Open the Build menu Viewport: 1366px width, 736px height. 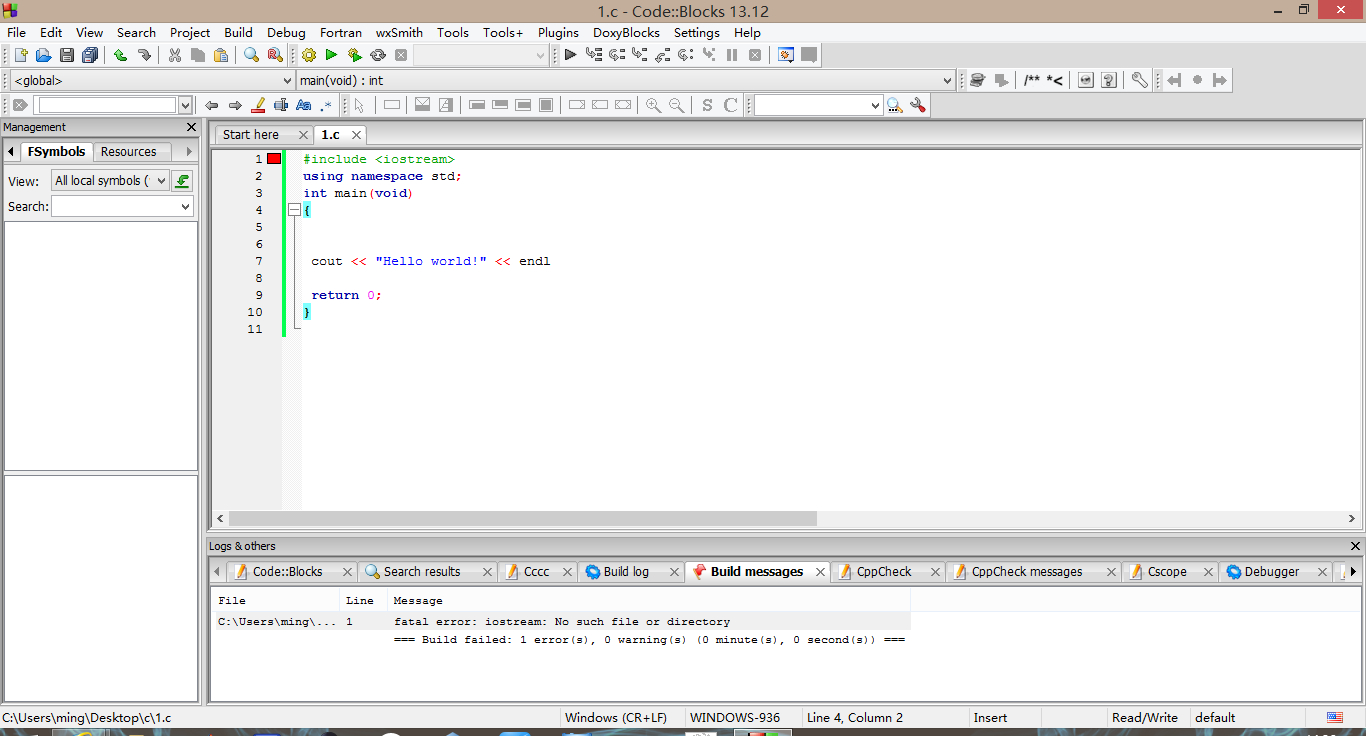click(x=238, y=32)
